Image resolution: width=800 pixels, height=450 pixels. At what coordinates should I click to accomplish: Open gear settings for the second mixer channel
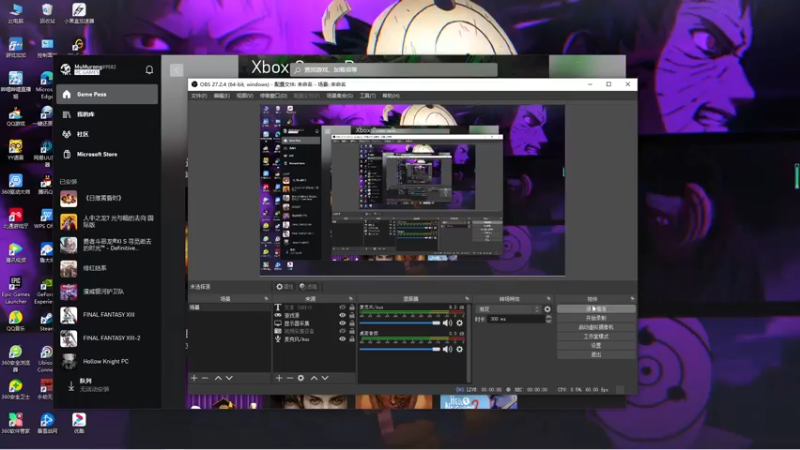[460, 349]
